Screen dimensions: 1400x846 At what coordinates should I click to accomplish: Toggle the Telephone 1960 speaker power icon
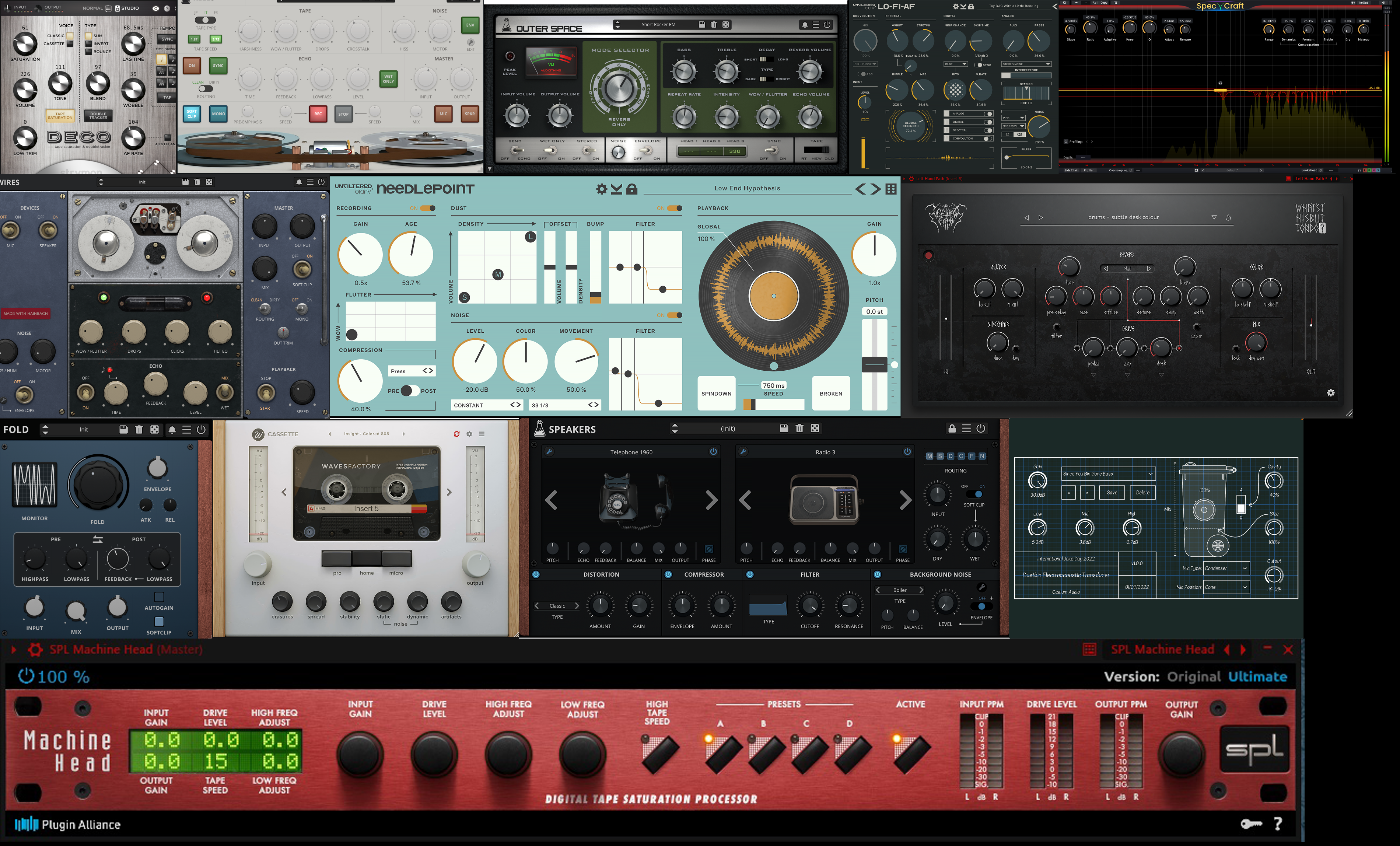[x=713, y=452]
